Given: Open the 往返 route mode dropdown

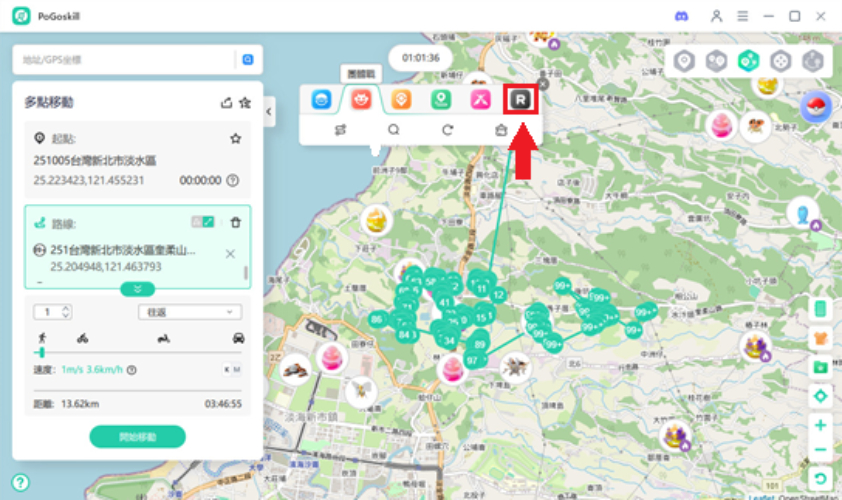Looking at the screenshot, I should 189,312.
